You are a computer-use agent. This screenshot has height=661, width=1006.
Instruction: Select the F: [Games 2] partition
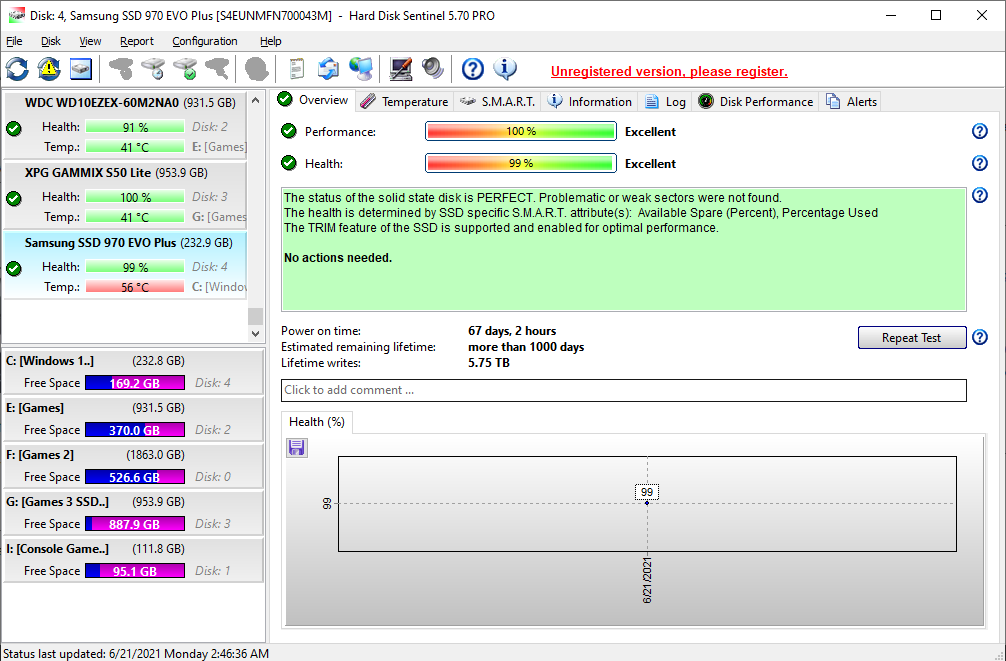tap(133, 465)
